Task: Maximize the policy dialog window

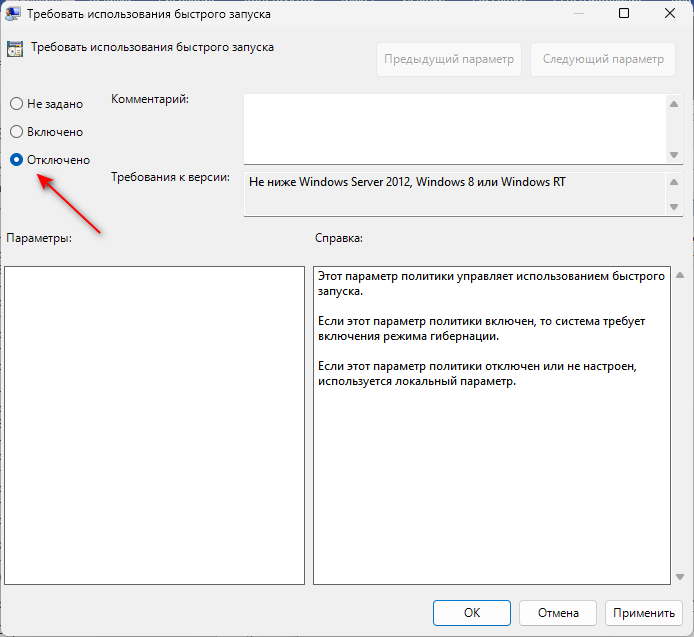Action: (624, 13)
